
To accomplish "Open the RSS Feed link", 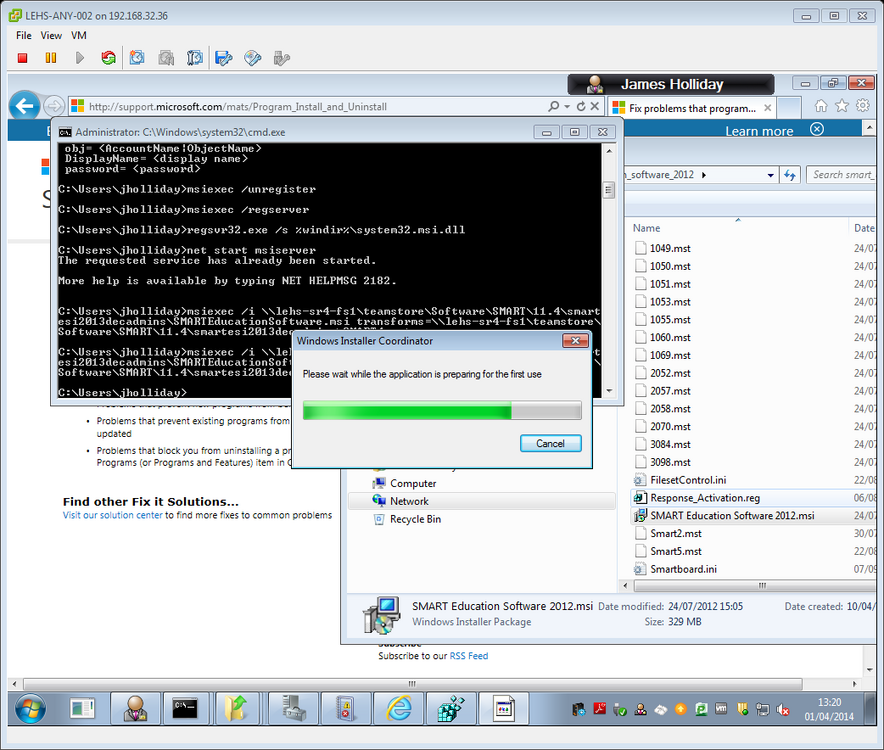I will tap(468, 656).
